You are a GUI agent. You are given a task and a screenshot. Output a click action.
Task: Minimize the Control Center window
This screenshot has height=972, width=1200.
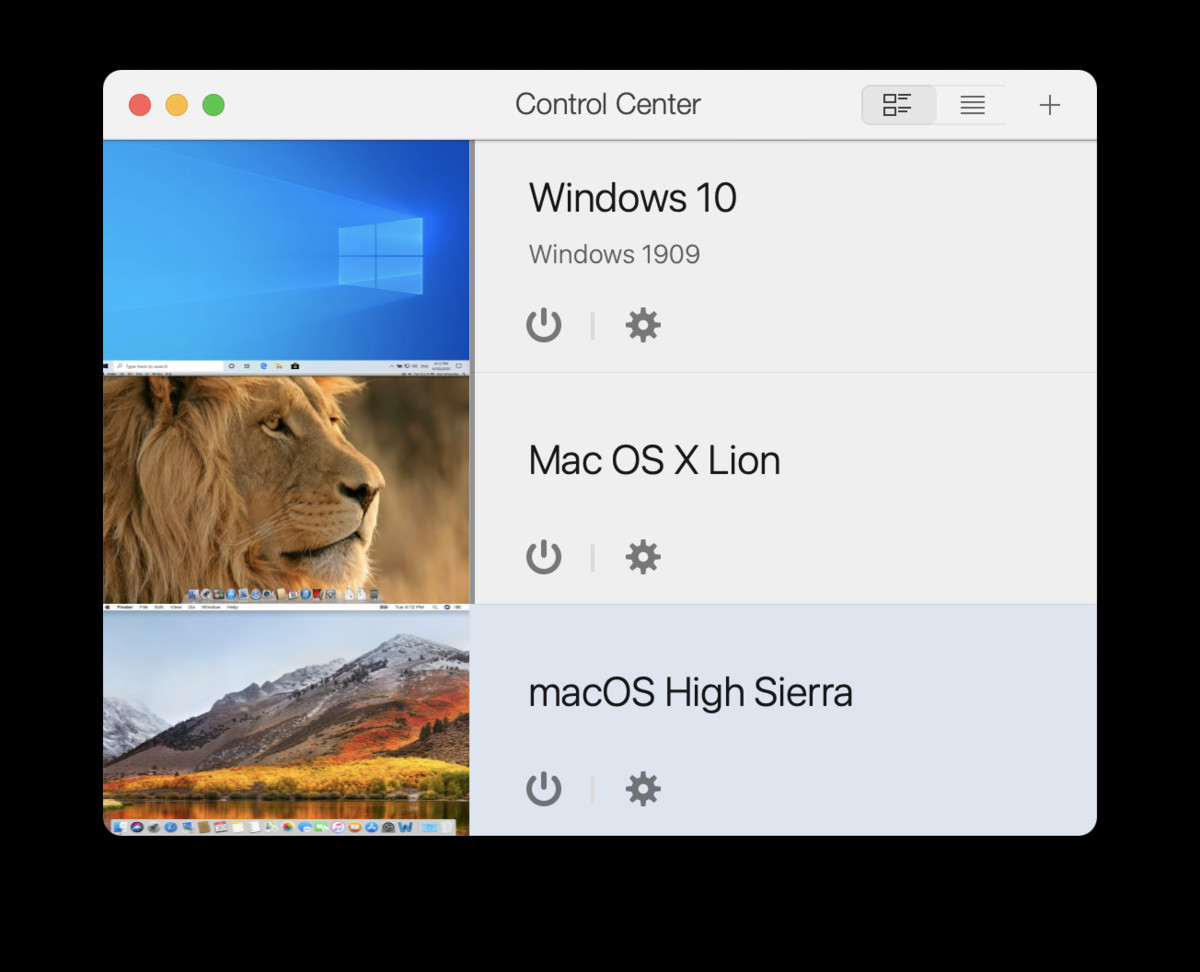pos(177,105)
